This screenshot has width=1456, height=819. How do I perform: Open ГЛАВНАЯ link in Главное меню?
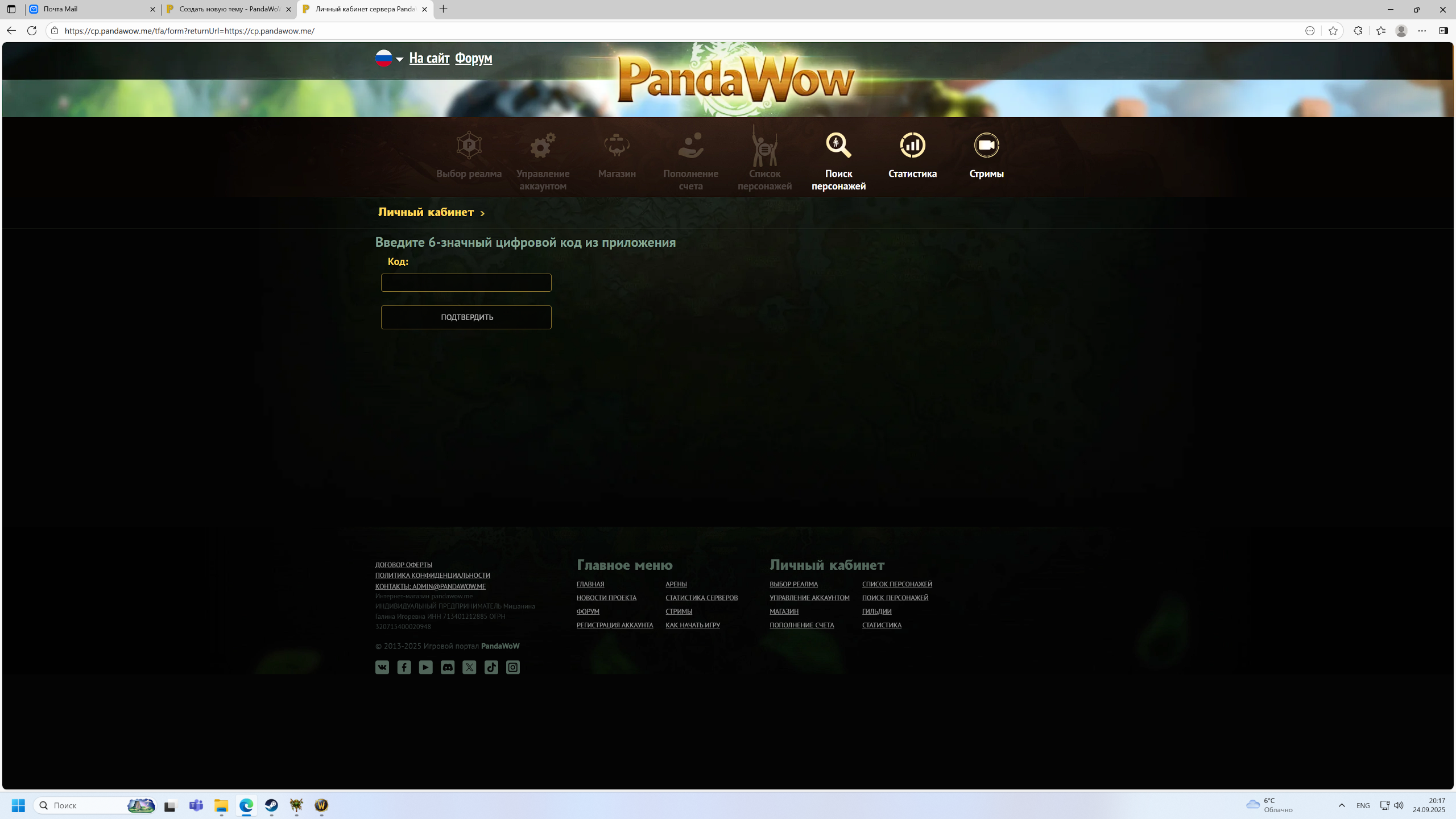pyautogui.click(x=590, y=584)
